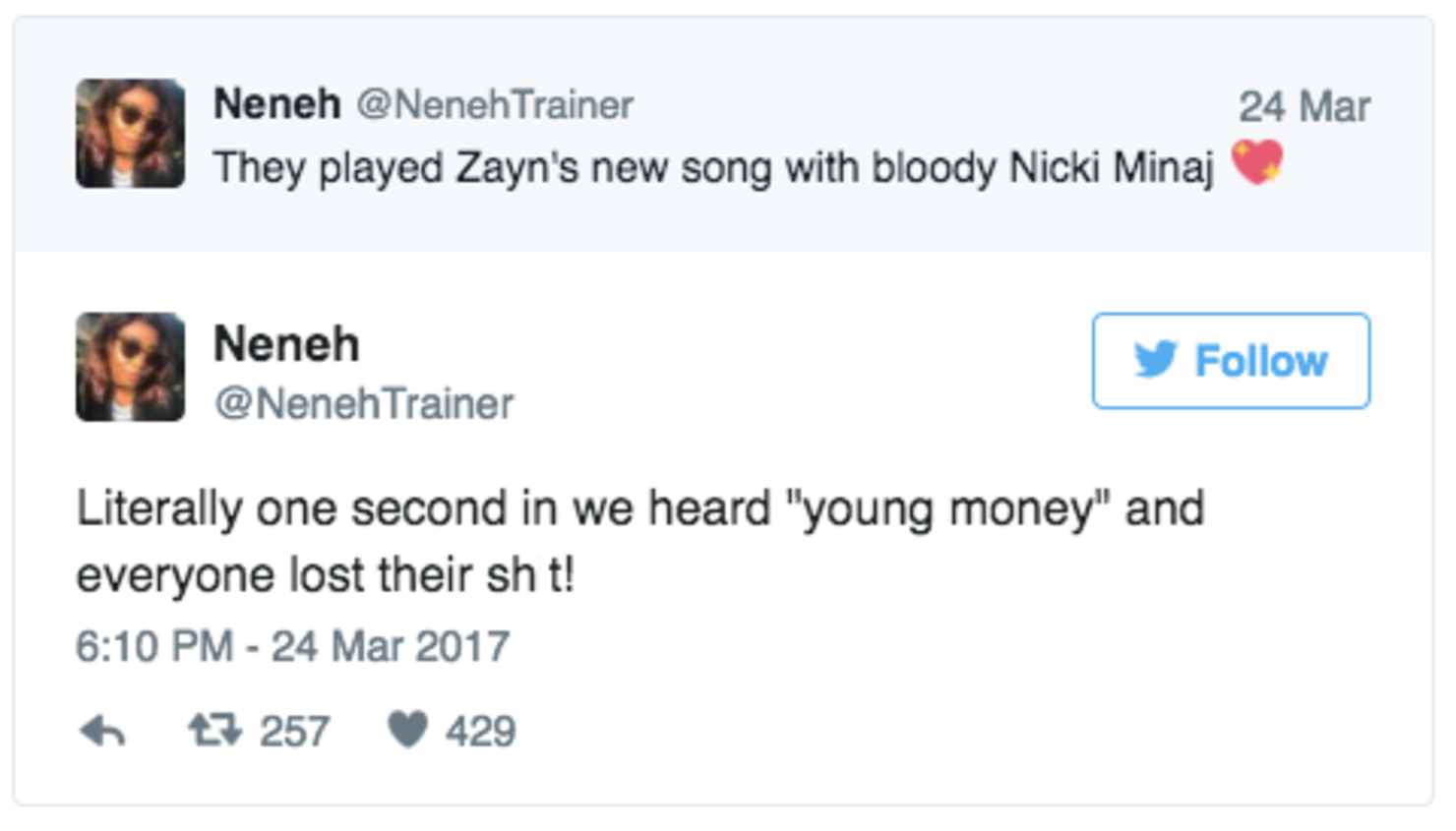Click the sparkling heart emoji in the top tweet
The width and height of the screenshot is (1456, 831).
1257,162
